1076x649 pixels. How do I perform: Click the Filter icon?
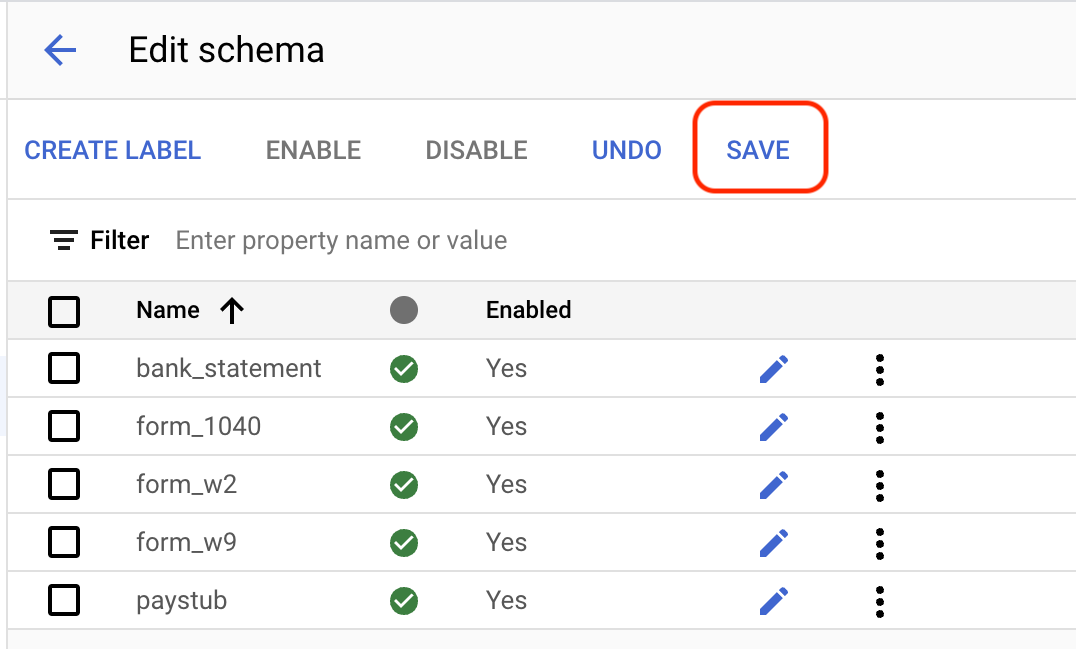tap(64, 241)
